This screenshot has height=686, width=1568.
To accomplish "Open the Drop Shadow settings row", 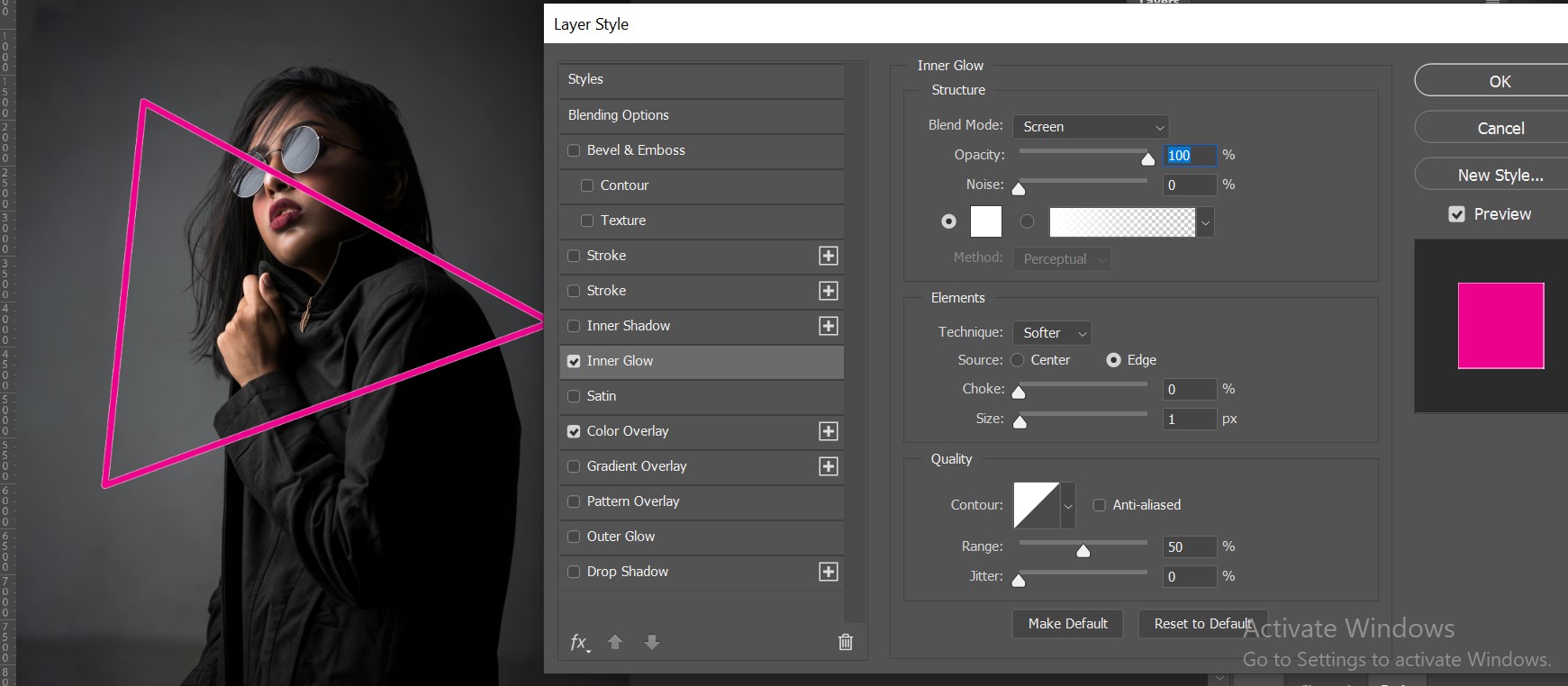I will point(702,572).
